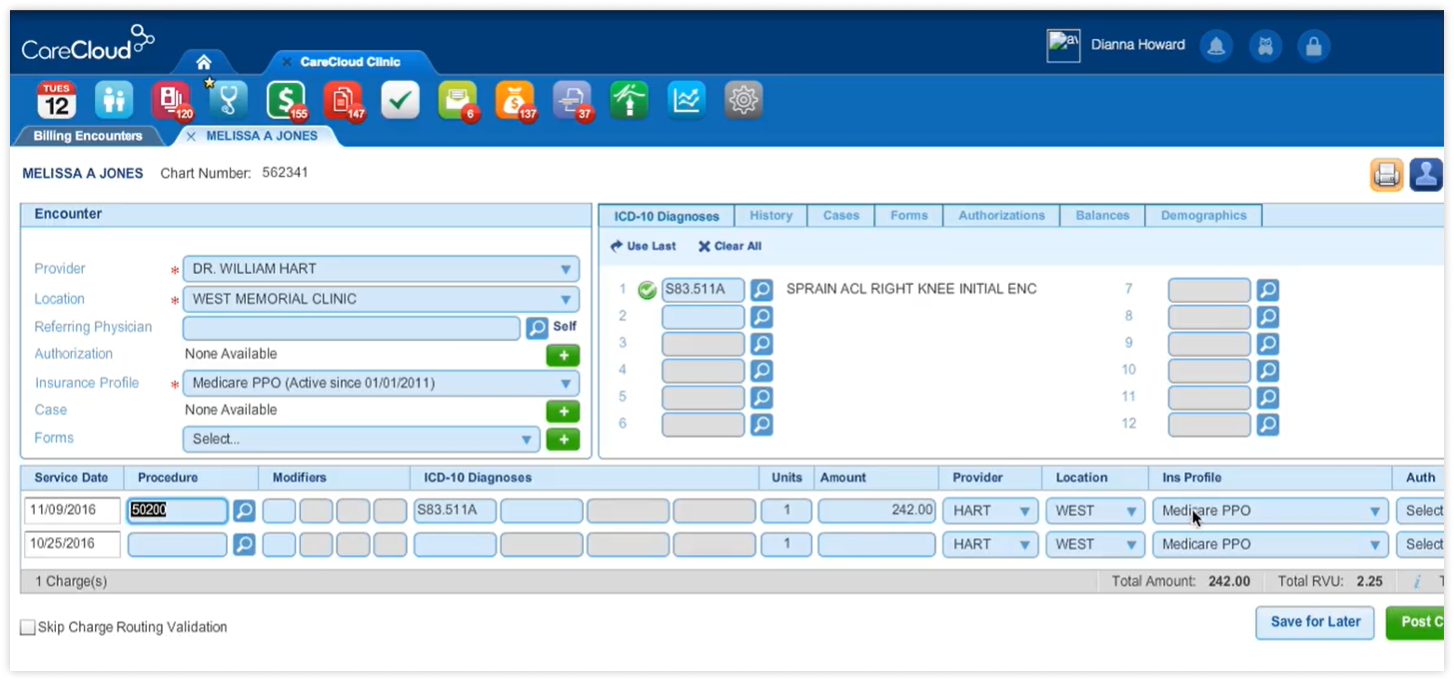Search referring physician with magnifier icon
Screen dimensions: 1454x681
[x=537, y=327]
